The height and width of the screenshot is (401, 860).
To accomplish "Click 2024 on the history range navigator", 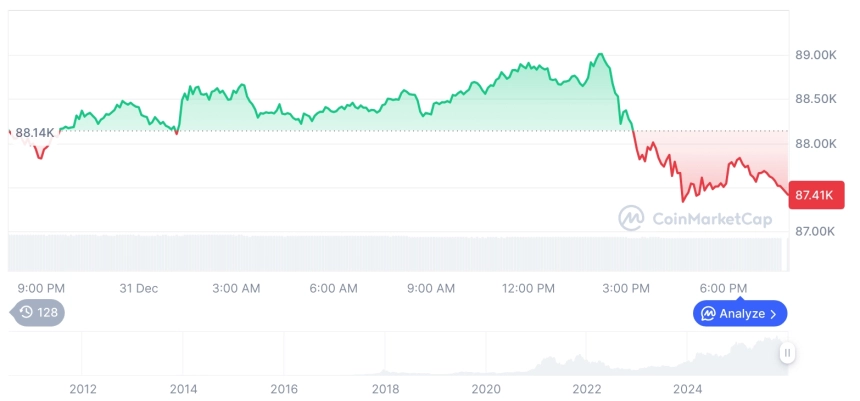I will (688, 388).
